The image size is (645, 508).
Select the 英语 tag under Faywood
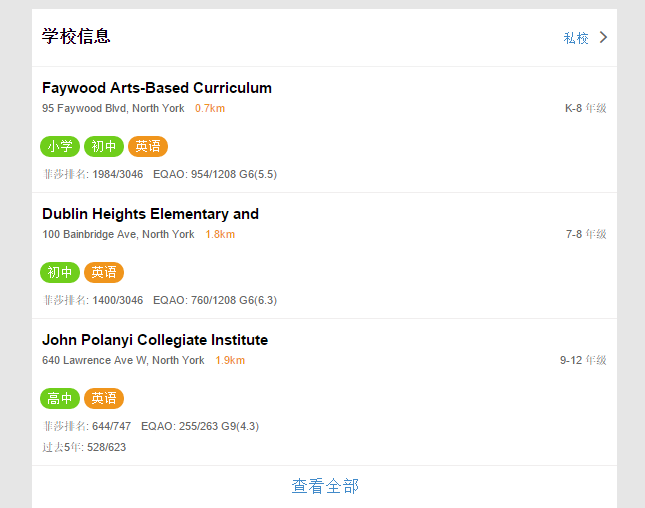click(148, 147)
